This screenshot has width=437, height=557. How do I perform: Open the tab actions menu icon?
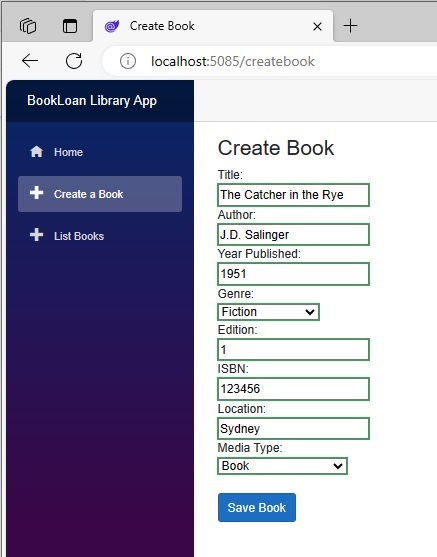(70, 26)
